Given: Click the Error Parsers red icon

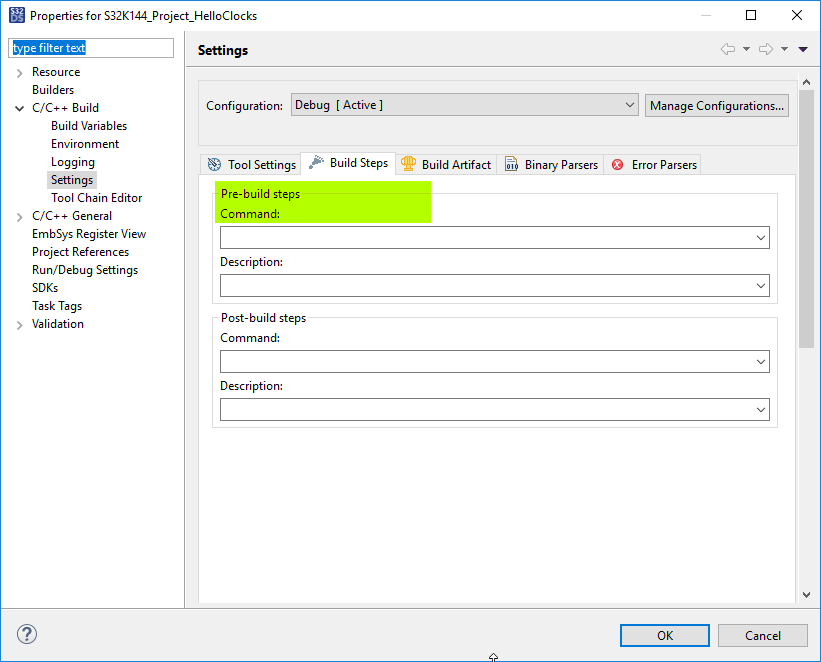Looking at the screenshot, I should 618,165.
